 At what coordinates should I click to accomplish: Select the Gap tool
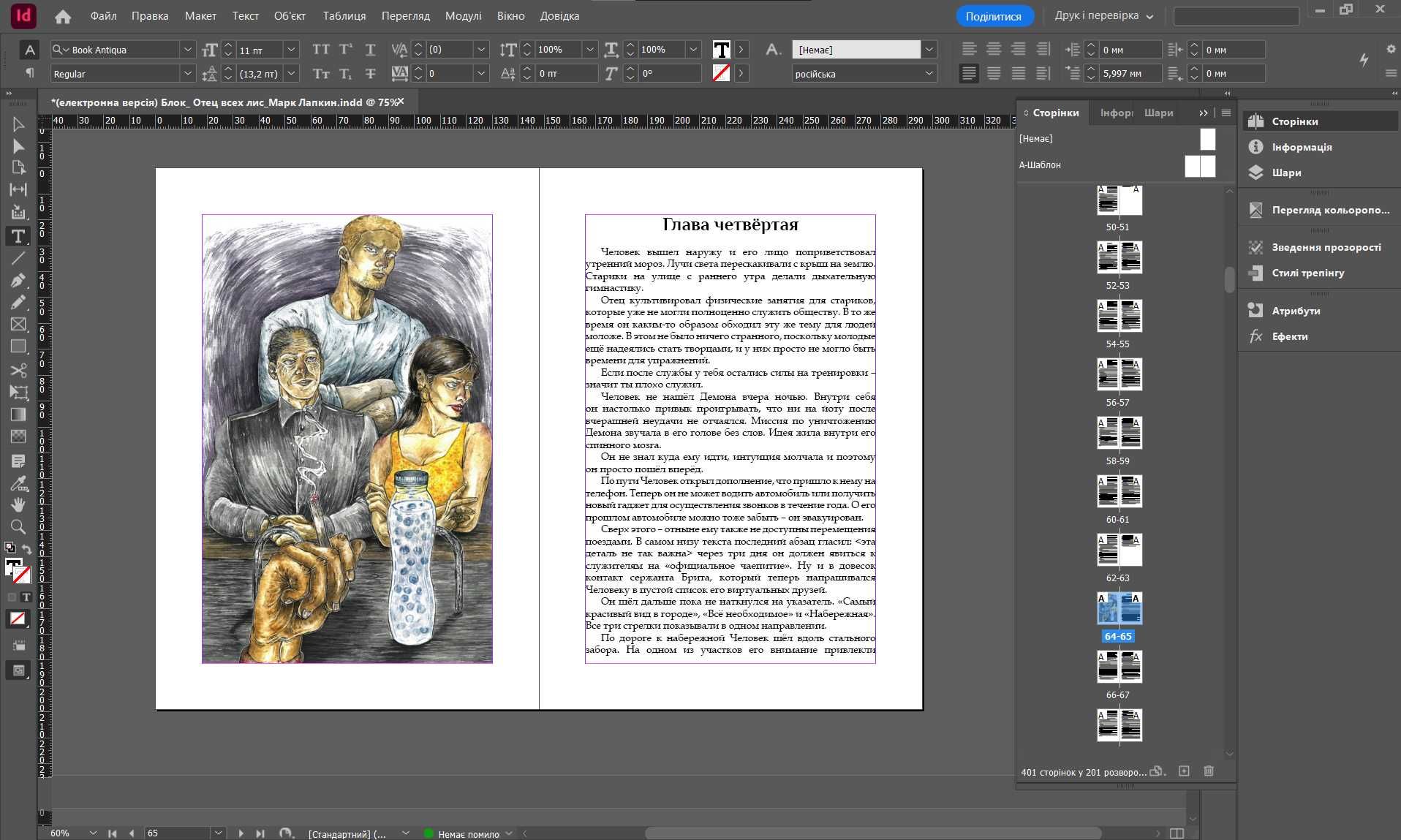click(18, 189)
